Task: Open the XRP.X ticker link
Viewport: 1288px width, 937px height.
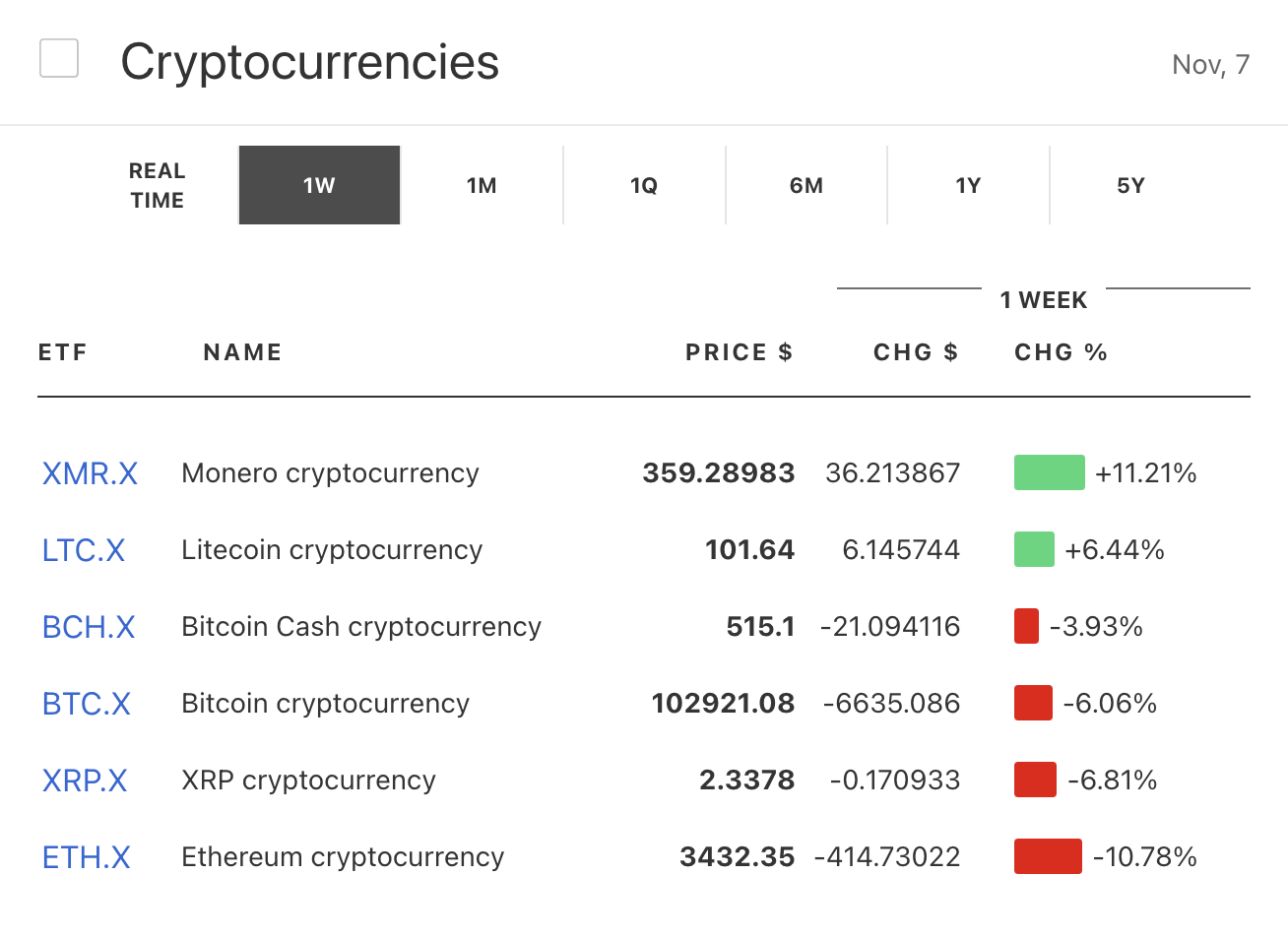Action: point(85,781)
